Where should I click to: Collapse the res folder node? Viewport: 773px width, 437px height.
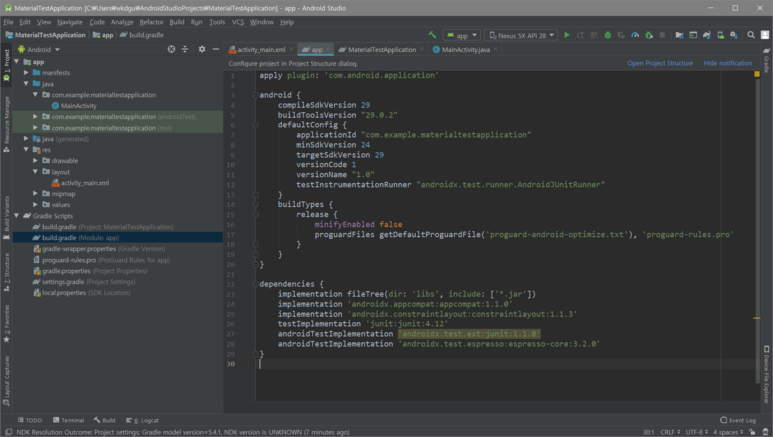(26, 149)
